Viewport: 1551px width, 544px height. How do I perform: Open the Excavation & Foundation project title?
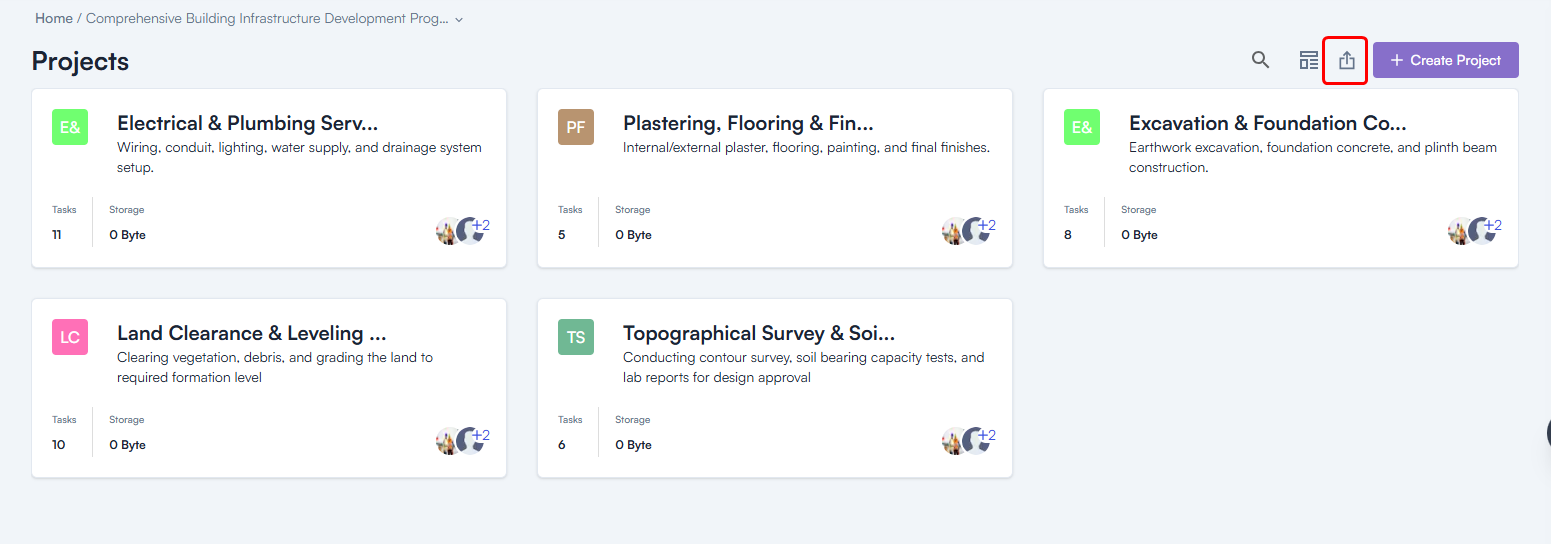(x=1267, y=123)
